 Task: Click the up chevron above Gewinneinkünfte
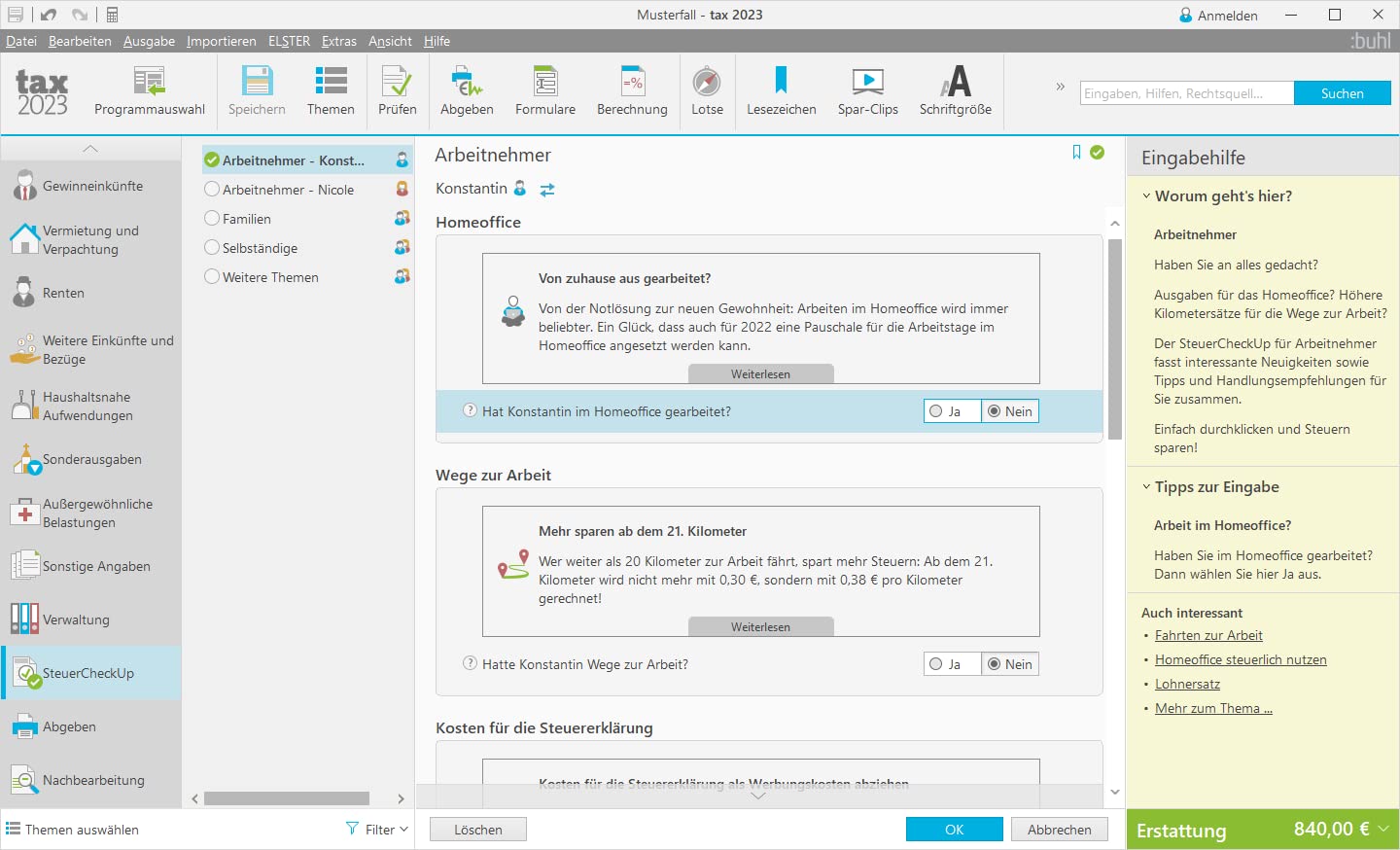click(x=90, y=148)
